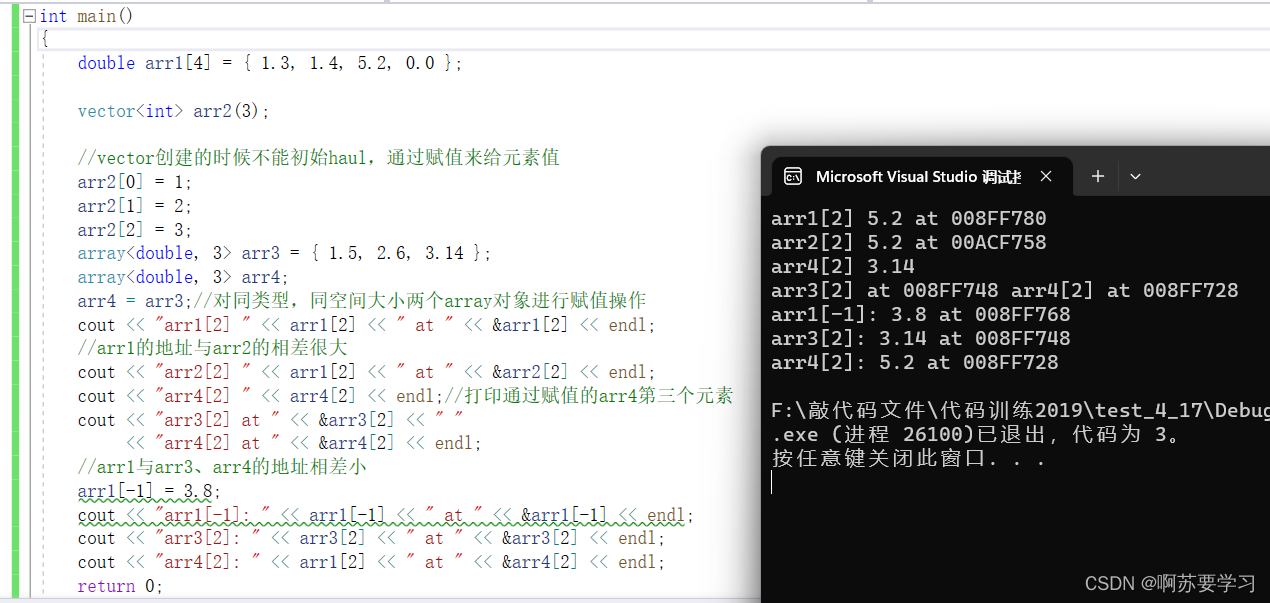
Task: Click the 按任意键关闭此窗口 console message
Action: pos(880,458)
